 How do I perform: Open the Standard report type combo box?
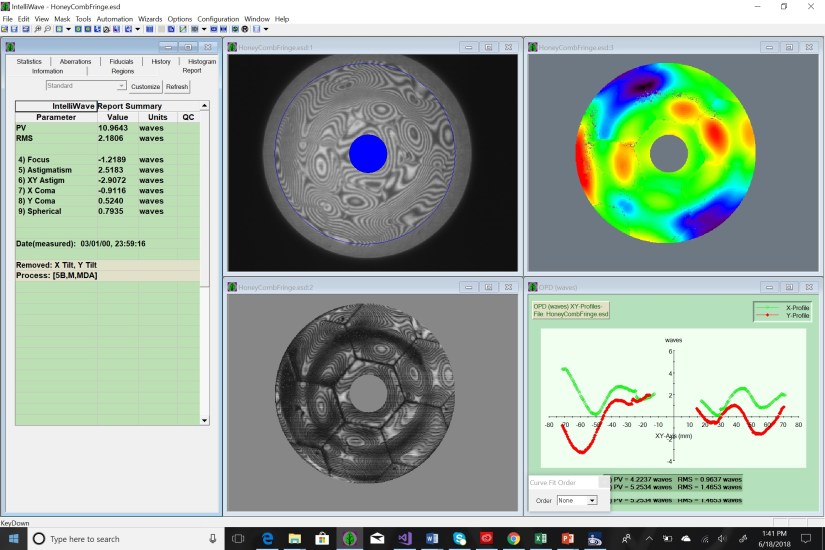point(86,86)
